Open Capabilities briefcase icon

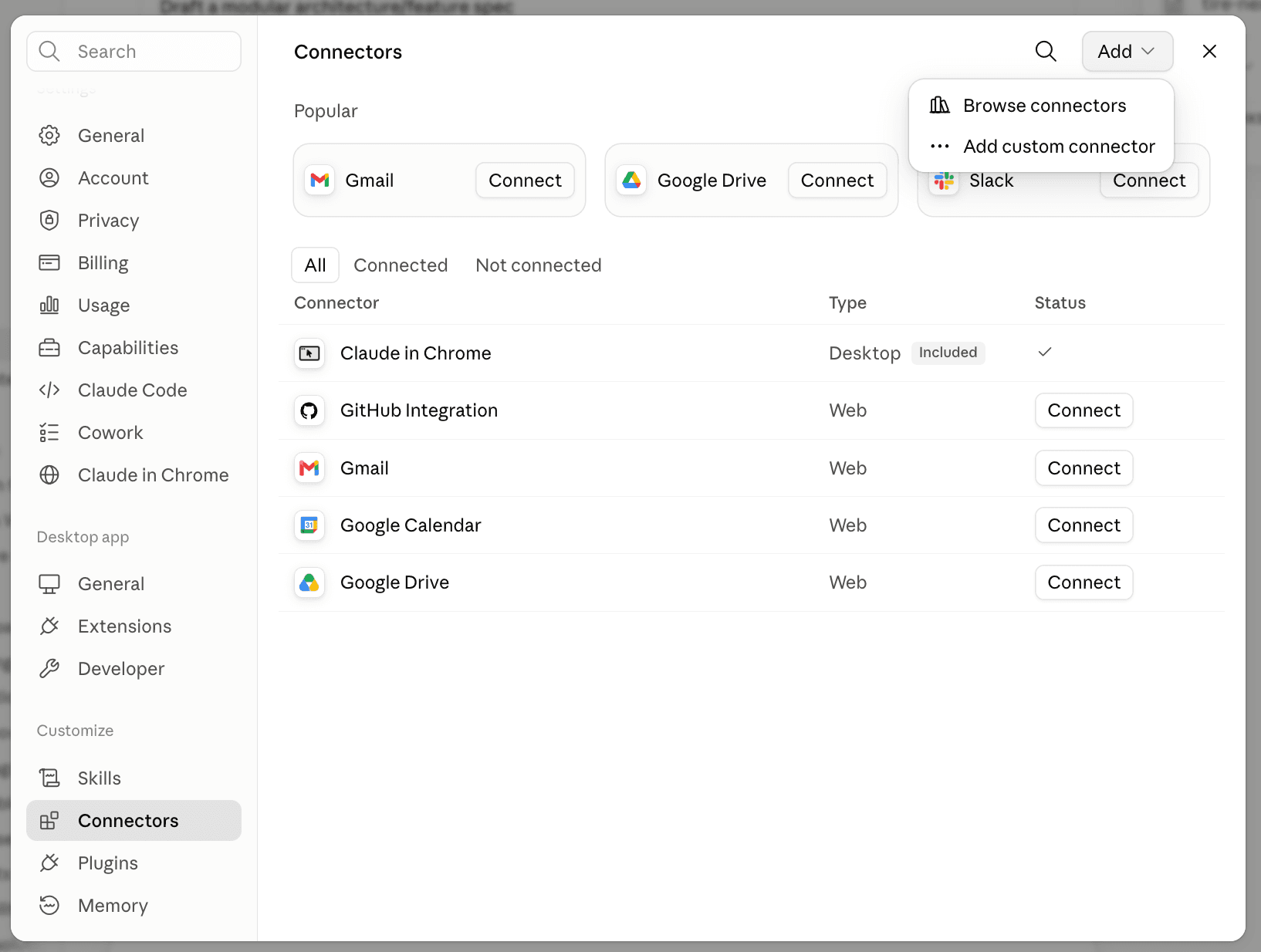pyautogui.click(x=49, y=348)
